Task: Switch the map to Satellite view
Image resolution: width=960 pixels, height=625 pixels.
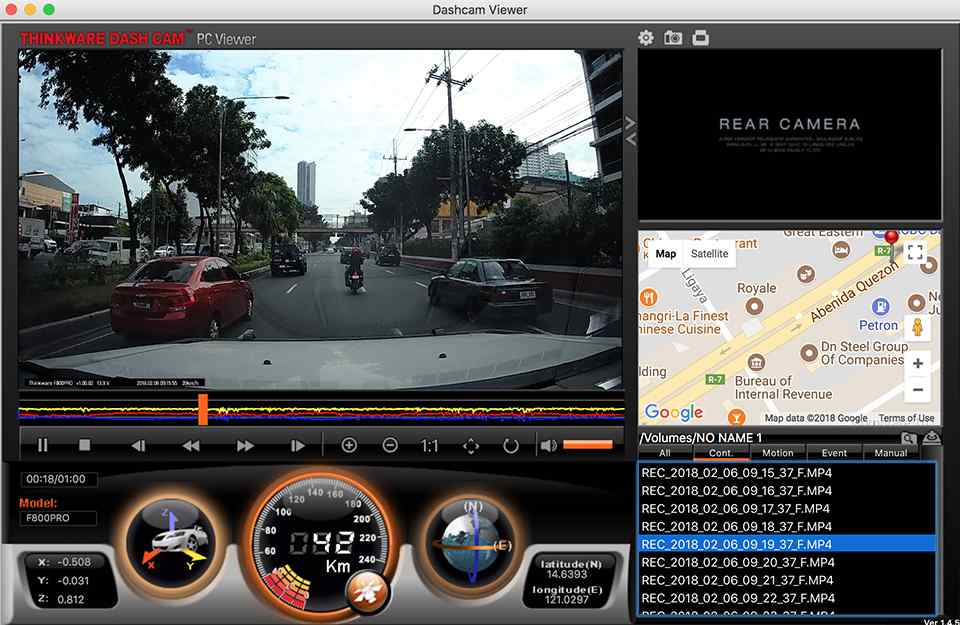Action: pyautogui.click(x=709, y=255)
